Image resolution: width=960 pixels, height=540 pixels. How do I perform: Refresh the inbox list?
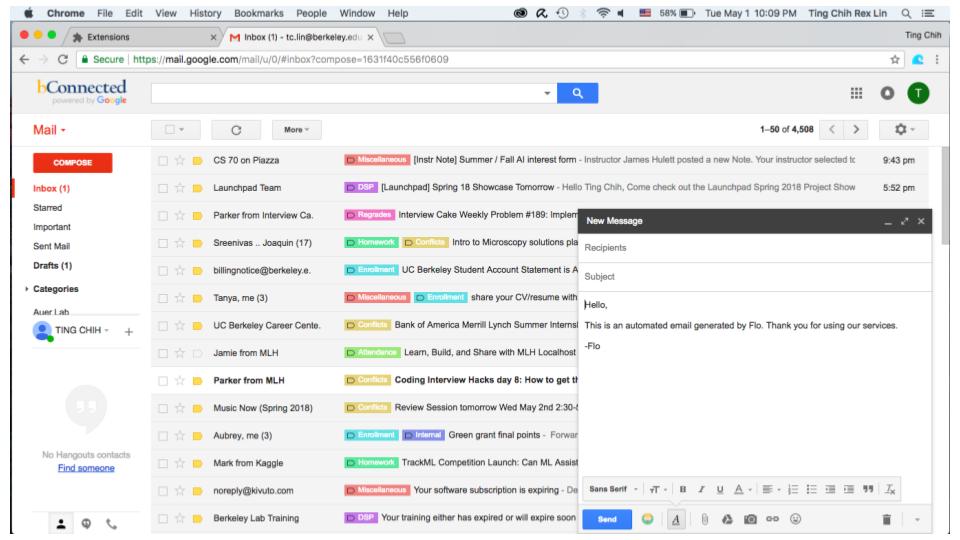(x=236, y=130)
